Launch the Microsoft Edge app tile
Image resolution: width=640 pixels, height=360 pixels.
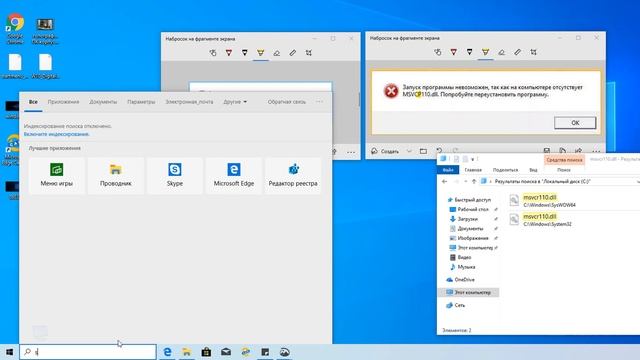tap(234, 176)
